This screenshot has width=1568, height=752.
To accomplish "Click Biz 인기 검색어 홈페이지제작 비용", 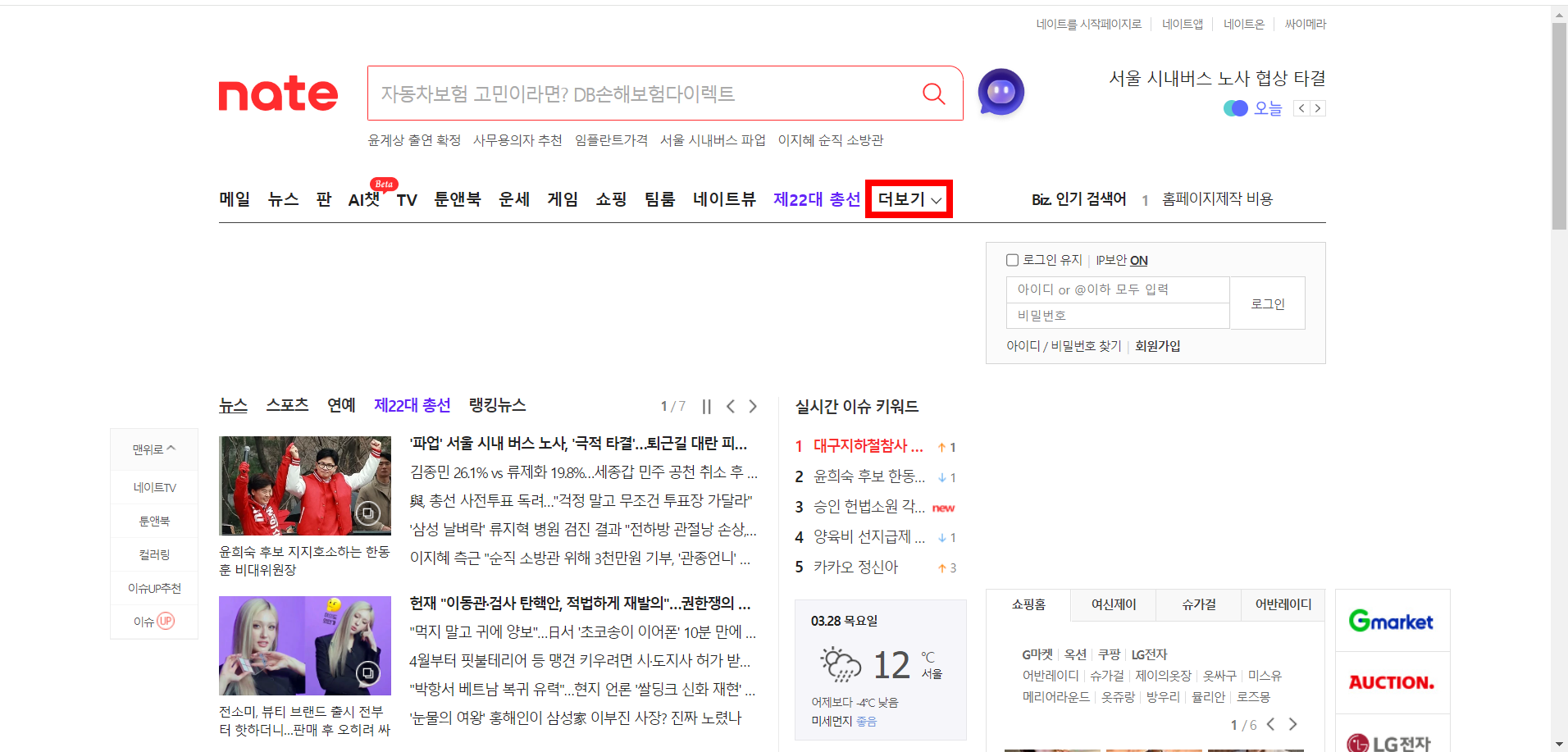I will pos(1217,199).
